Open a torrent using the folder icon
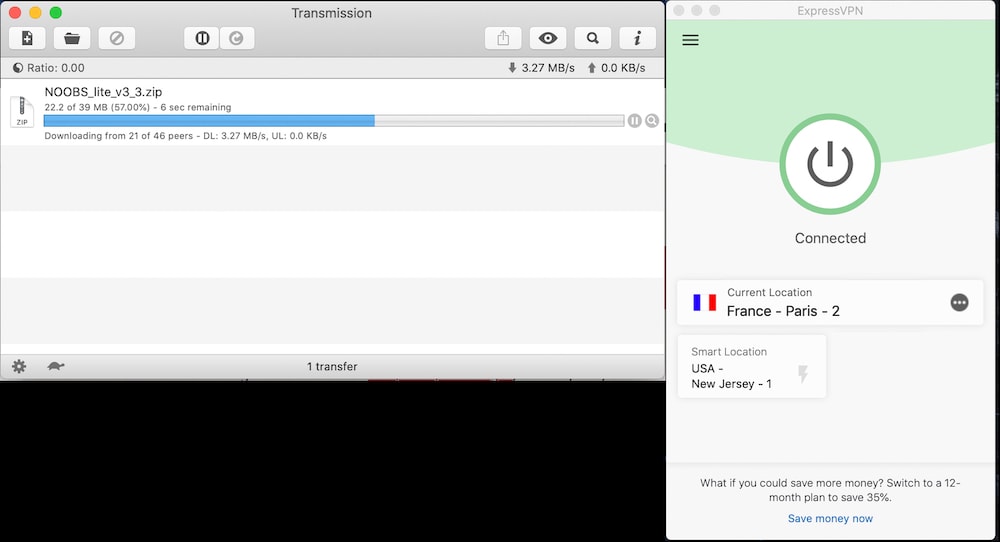The image size is (1000, 542). pos(72,38)
